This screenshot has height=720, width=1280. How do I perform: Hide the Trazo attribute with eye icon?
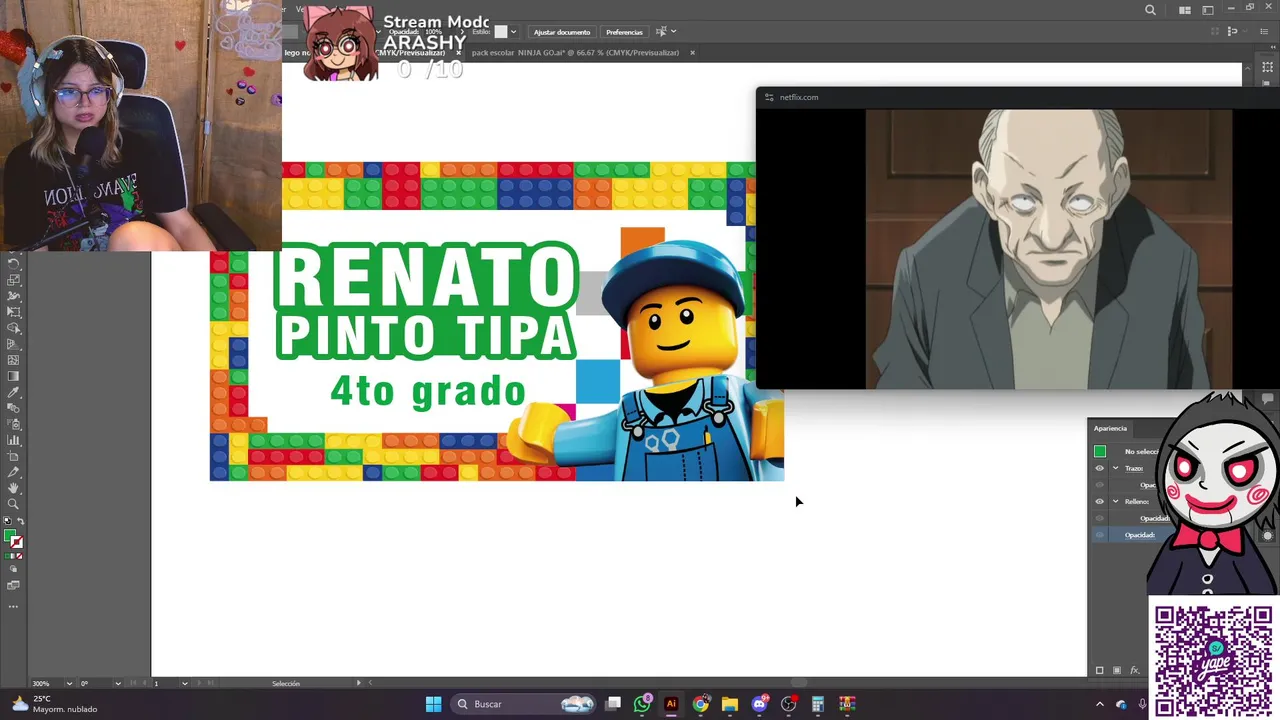(x=1100, y=468)
